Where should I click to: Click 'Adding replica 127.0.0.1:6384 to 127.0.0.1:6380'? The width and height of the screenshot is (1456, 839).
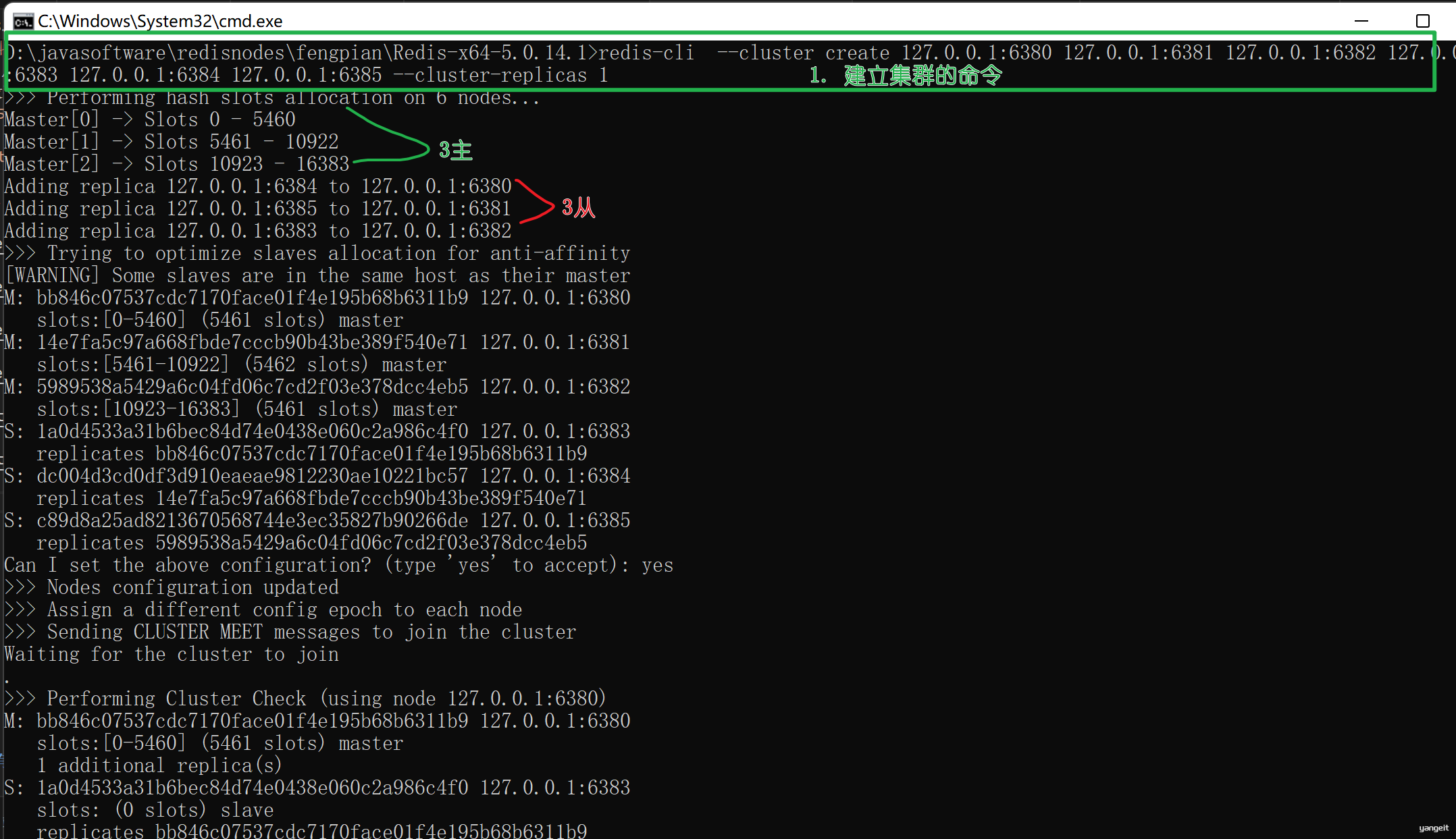(258, 186)
